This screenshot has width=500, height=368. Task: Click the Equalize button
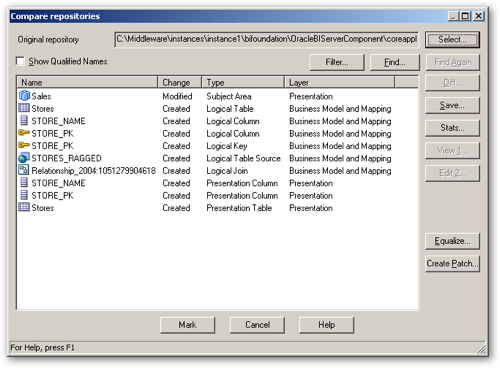(452, 241)
